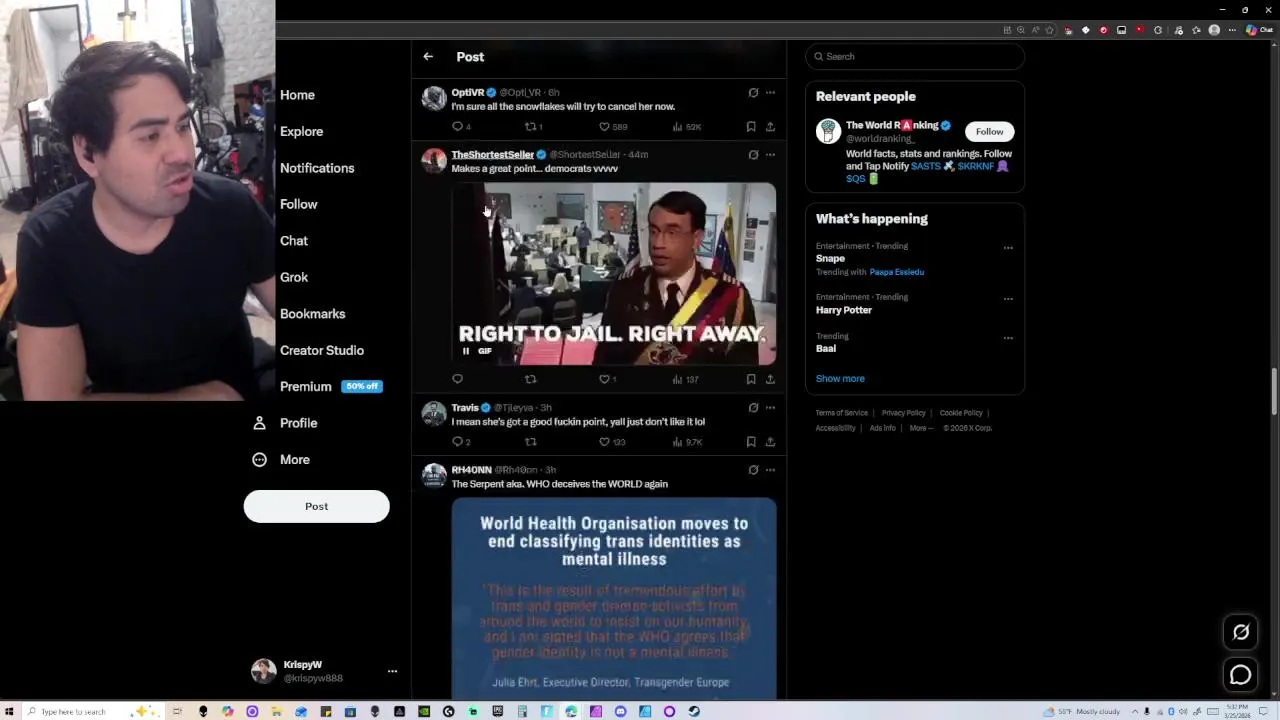
Task: Share Travis's post
Action: point(770,442)
